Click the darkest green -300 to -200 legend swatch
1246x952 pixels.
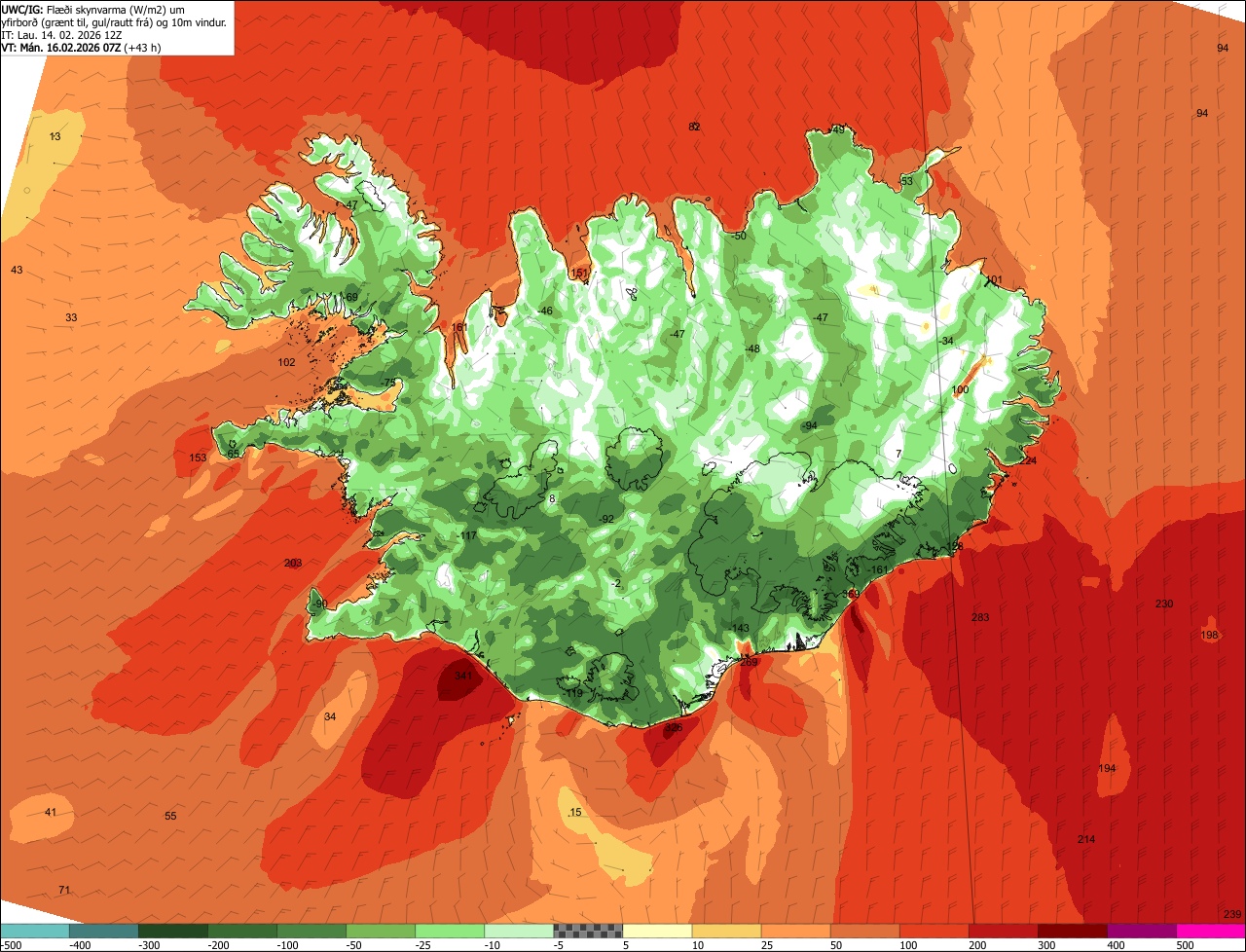[x=173, y=931]
